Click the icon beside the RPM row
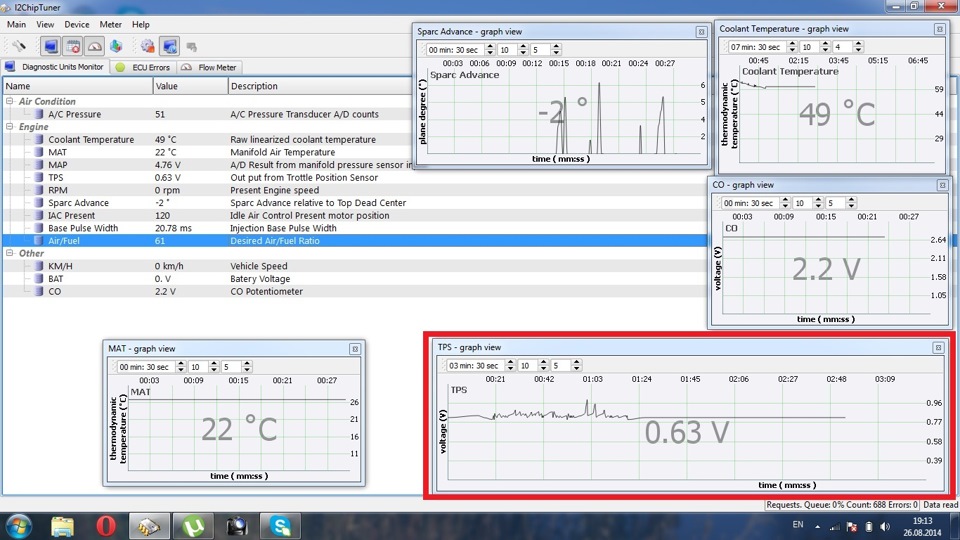Screen dimensions: 960x540 point(39,190)
